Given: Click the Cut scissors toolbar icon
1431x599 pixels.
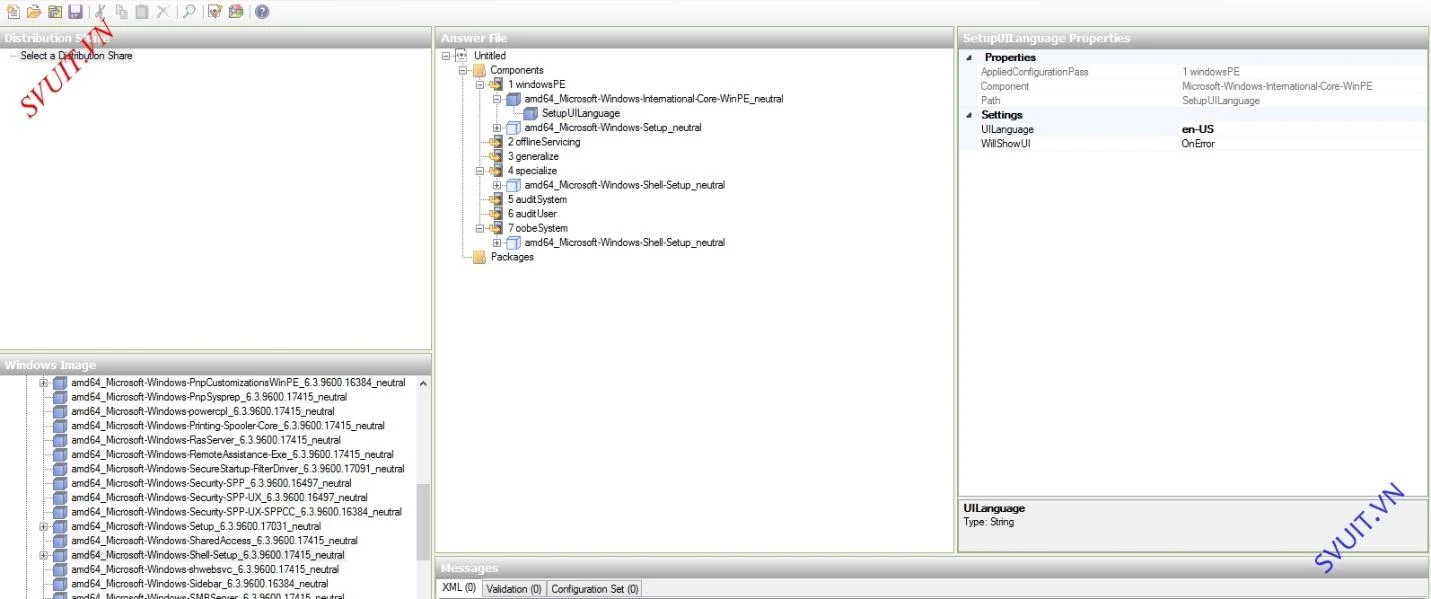Looking at the screenshot, I should [x=101, y=12].
